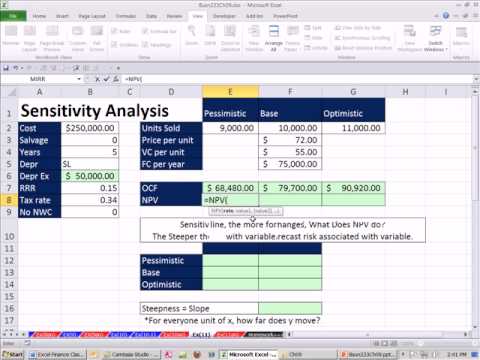Click the Undo icon

(x=15, y=68)
